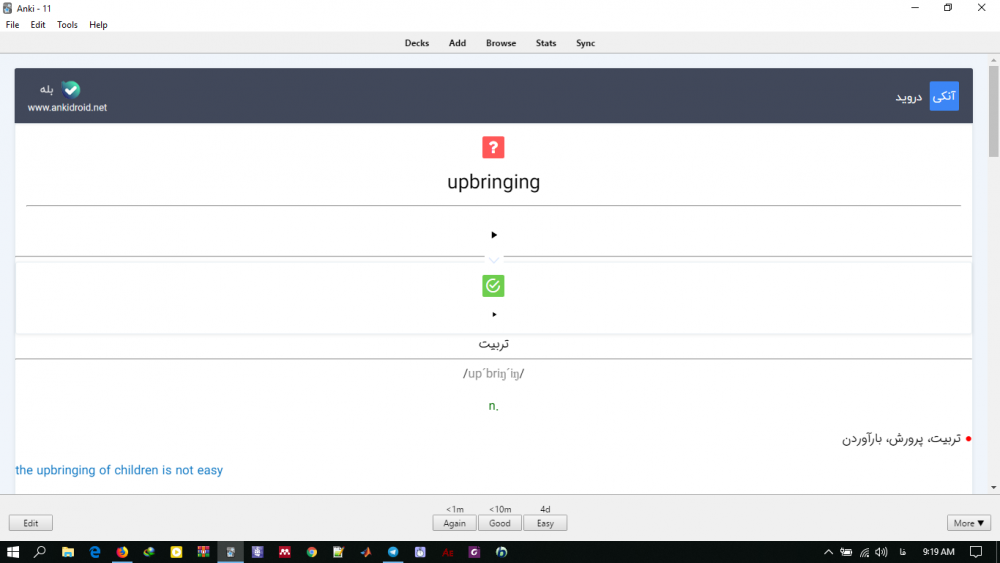Viewport: 1000px width, 563px height.
Task: Click the volume icon in system tray
Action: click(x=880, y=552)
